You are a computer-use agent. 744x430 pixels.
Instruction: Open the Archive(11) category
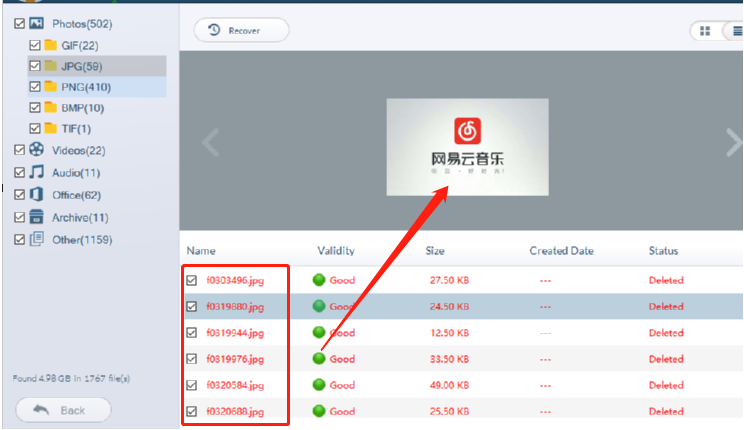[x=80, y=217]
